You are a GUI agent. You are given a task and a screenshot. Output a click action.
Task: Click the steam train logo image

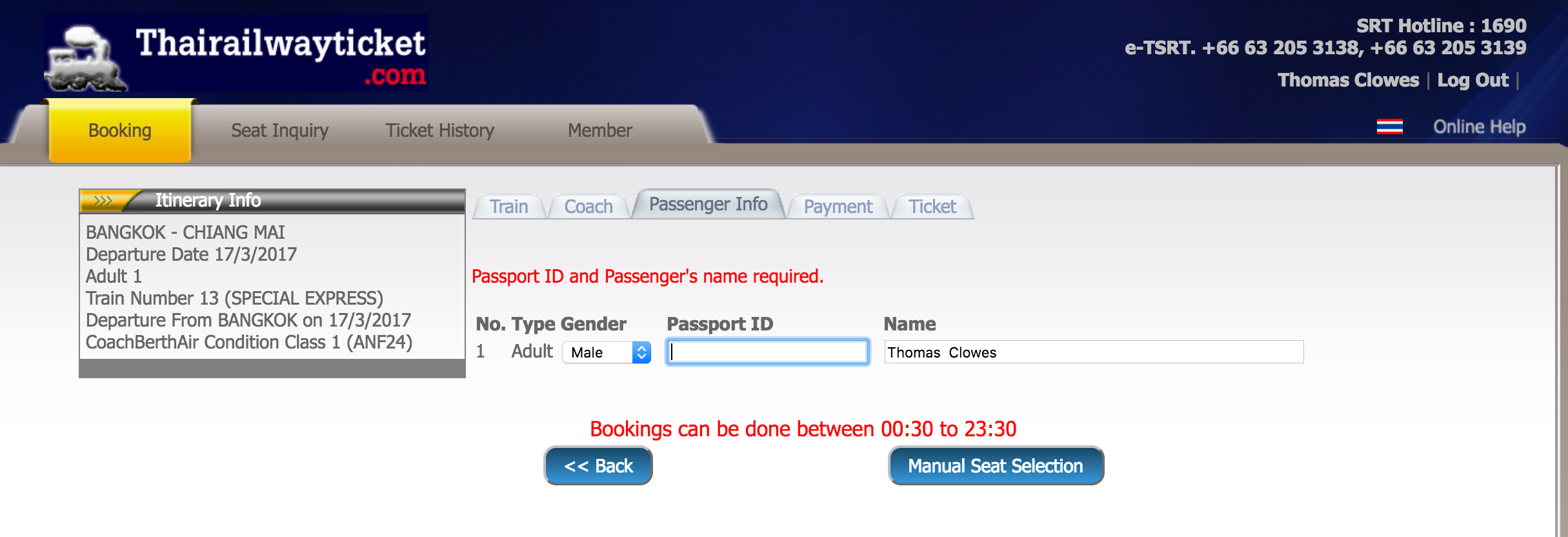[x=86, y=57]
